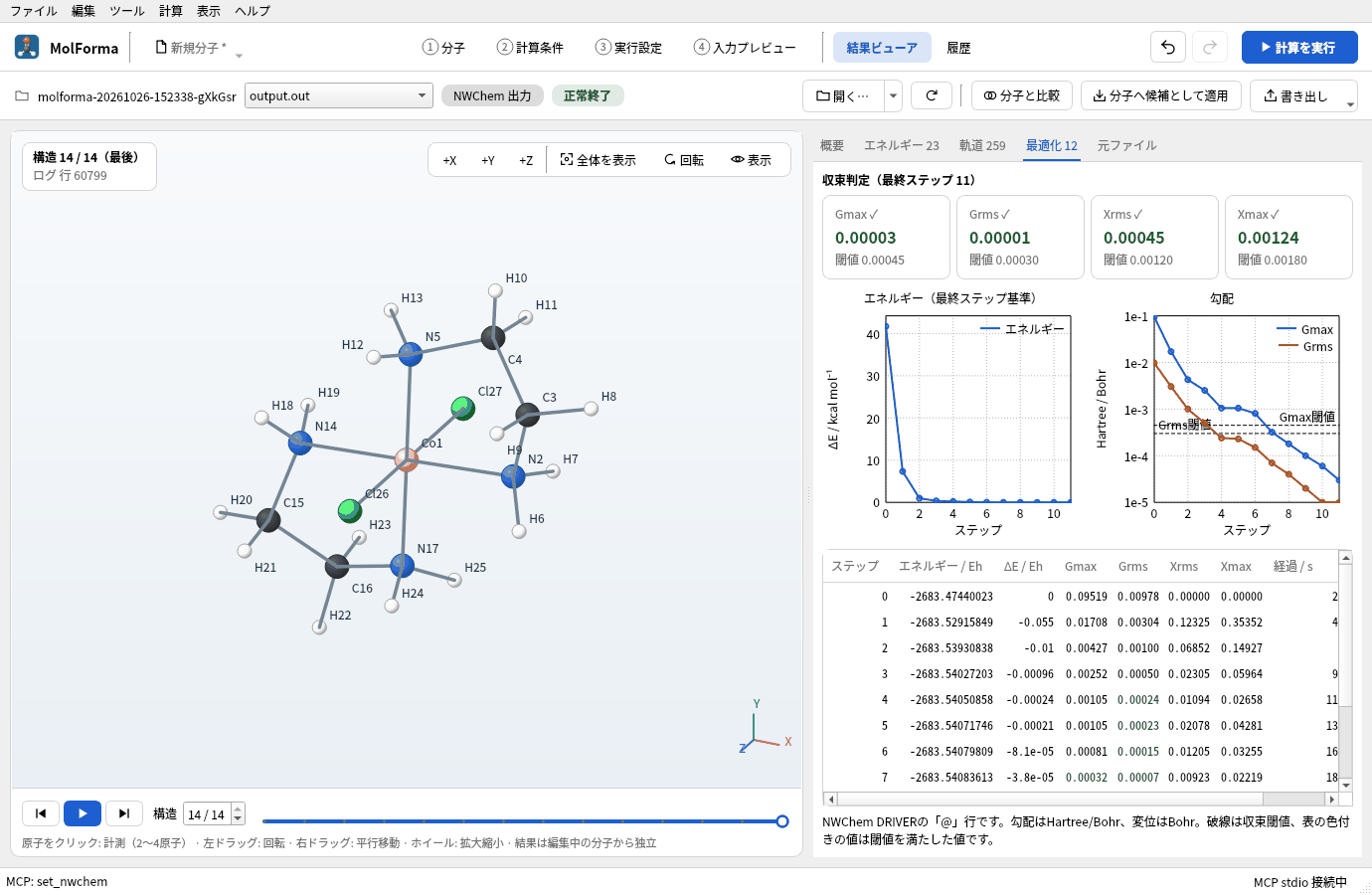Click the 分子と比較 button
Image resolution: width=1372 pixels, height=895 pixels.
(1022, 95)
